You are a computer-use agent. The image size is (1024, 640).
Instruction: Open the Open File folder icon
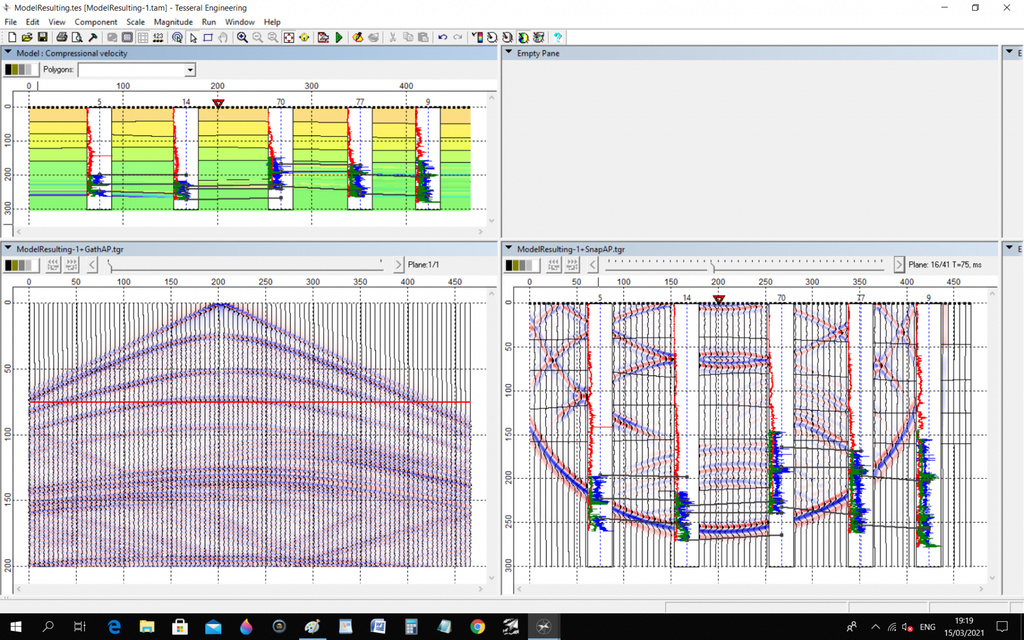(27, 37)
